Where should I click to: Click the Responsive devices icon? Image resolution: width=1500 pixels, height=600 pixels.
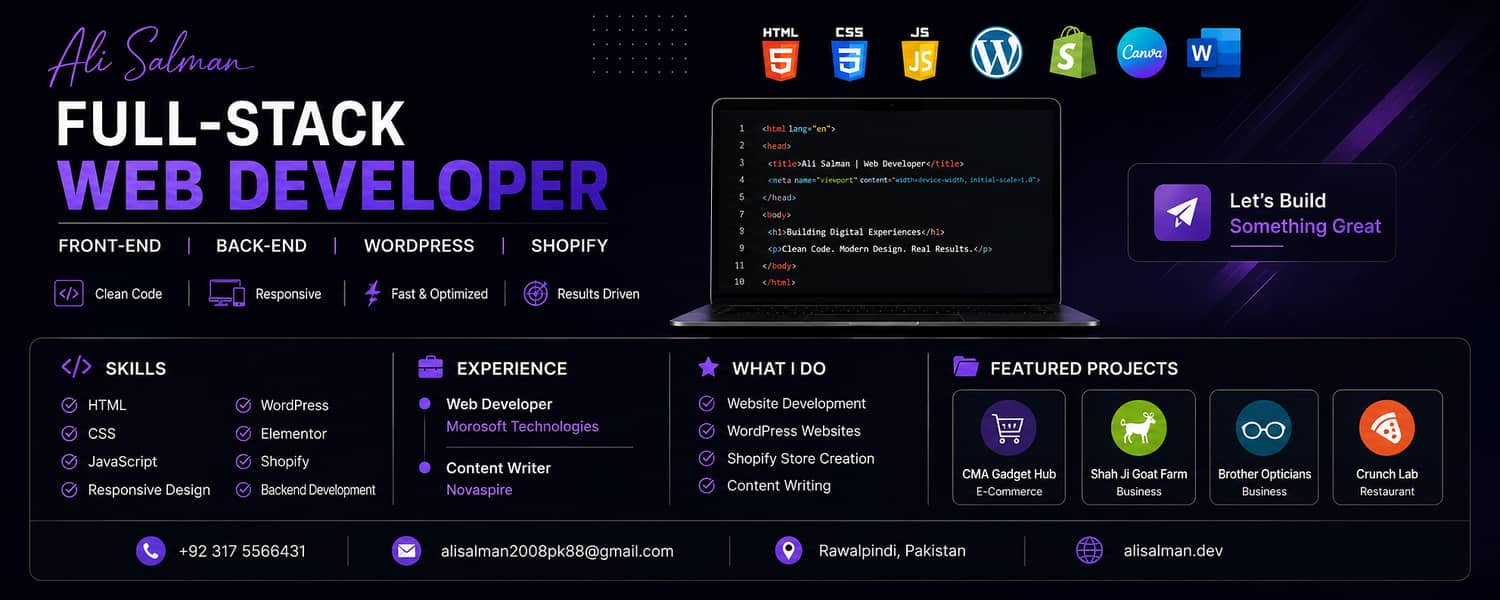click(227, 293)
